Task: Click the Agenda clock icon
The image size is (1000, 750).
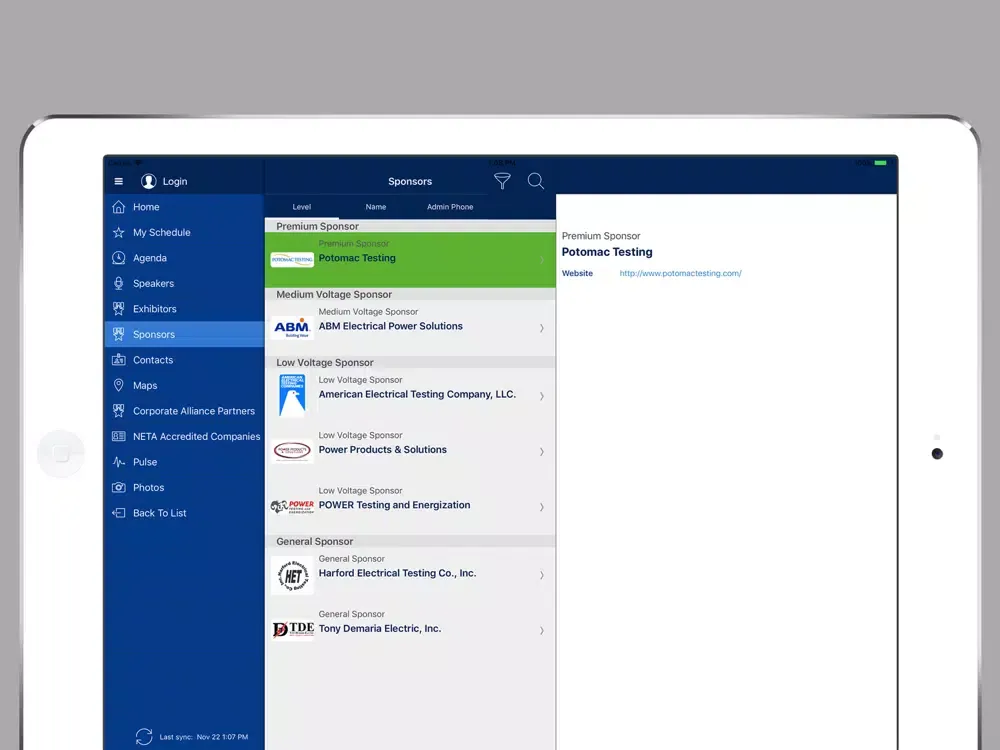Action: tap(119, 258)
